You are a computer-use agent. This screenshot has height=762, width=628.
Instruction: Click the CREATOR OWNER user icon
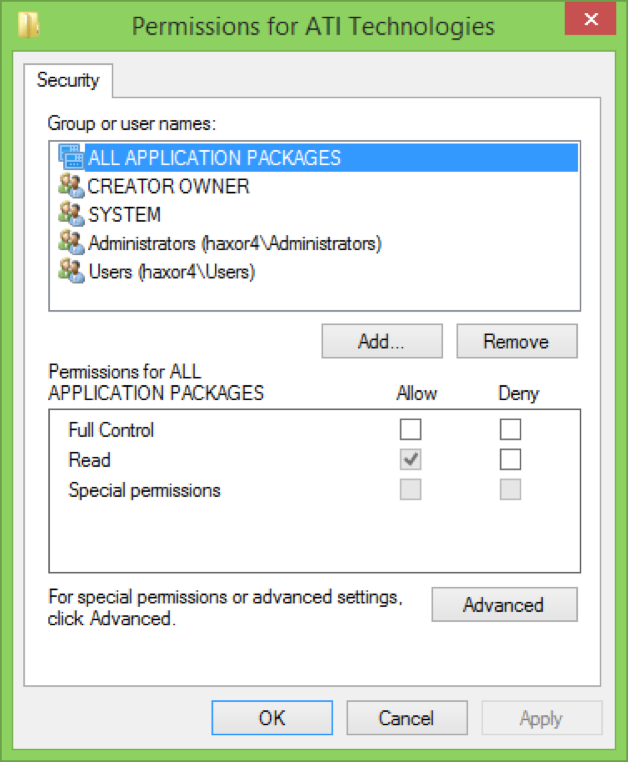click(71, 186)
